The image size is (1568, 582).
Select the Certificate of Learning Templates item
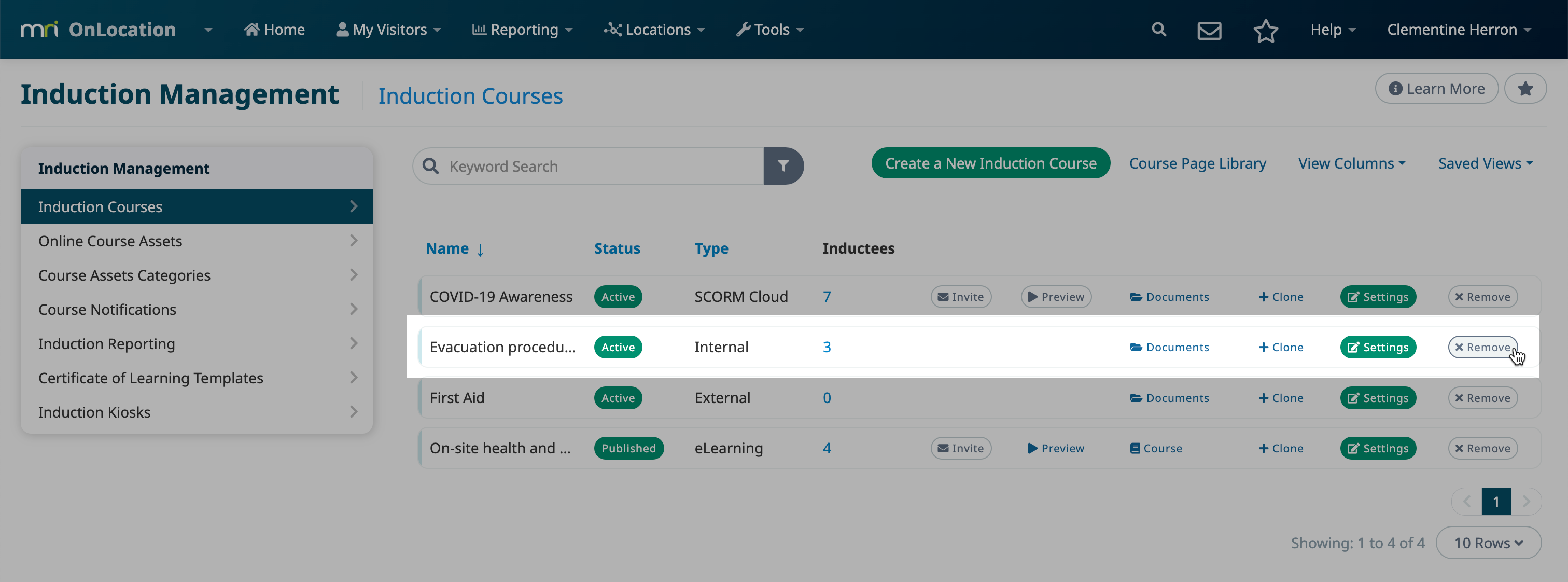click(150, 377)
